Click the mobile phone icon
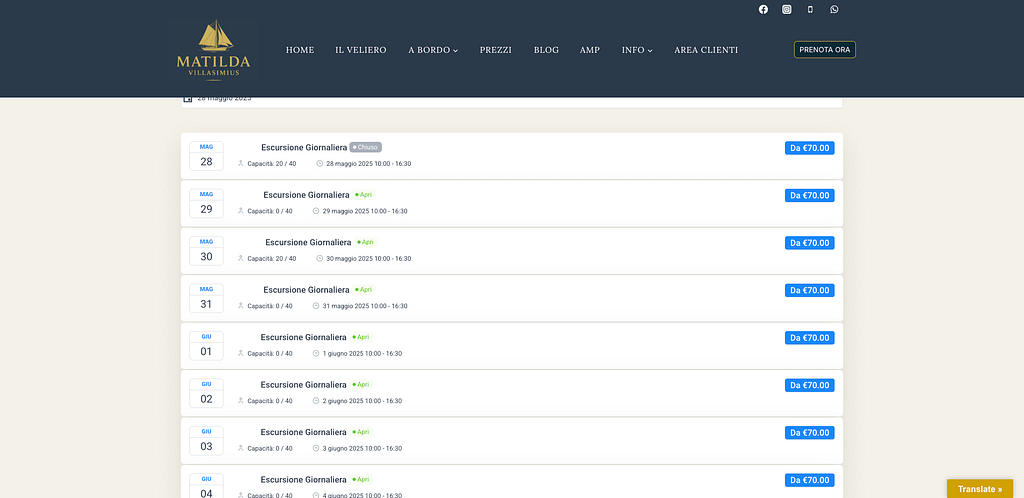 point(810,9)
